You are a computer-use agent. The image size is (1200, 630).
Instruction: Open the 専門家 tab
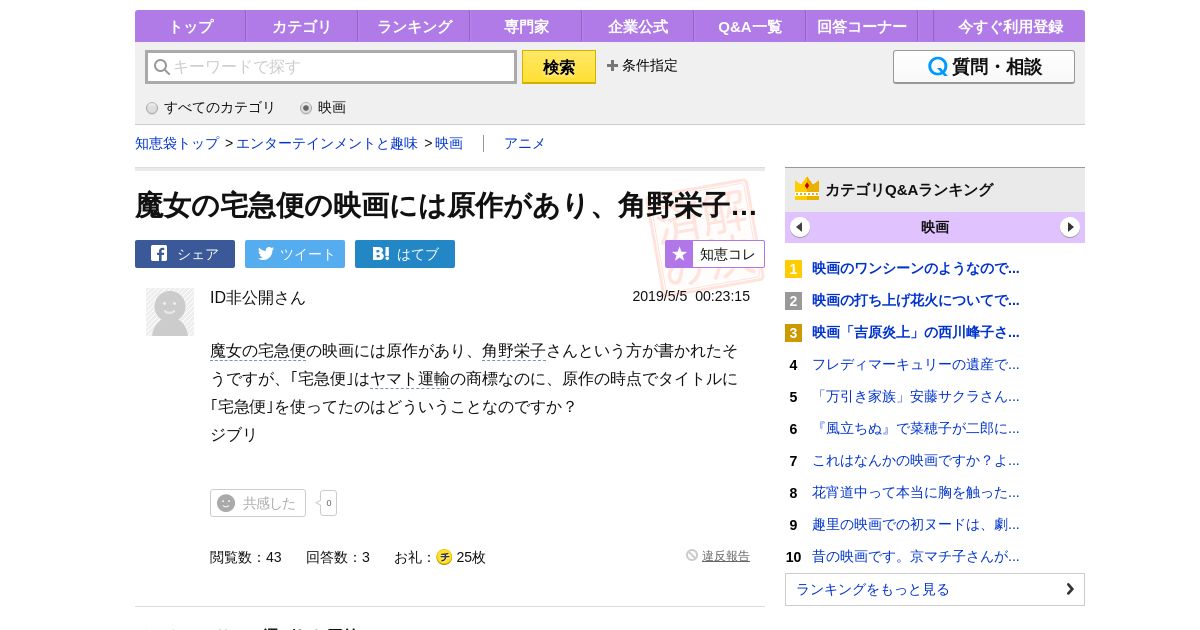[526, 27]
